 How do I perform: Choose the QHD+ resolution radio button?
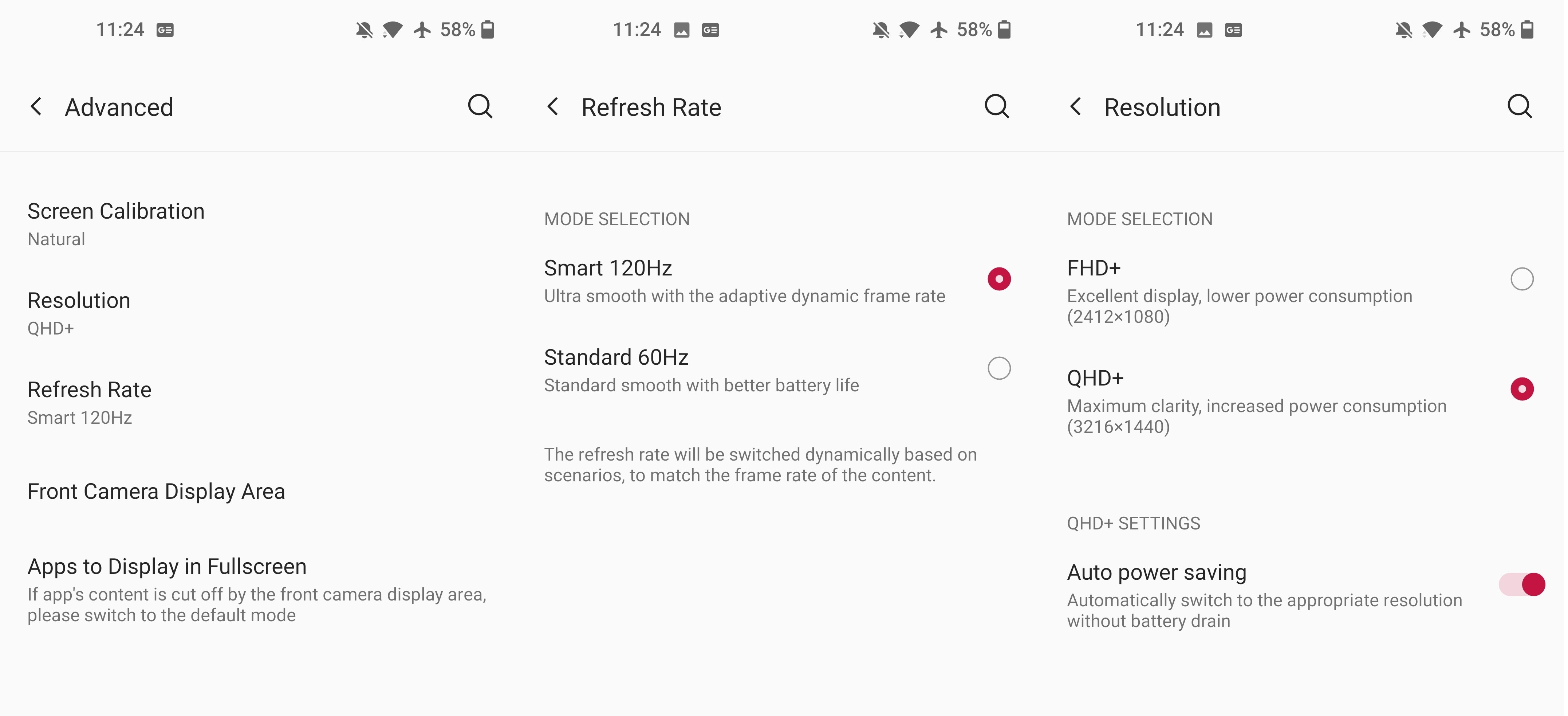click(1522, 389)
